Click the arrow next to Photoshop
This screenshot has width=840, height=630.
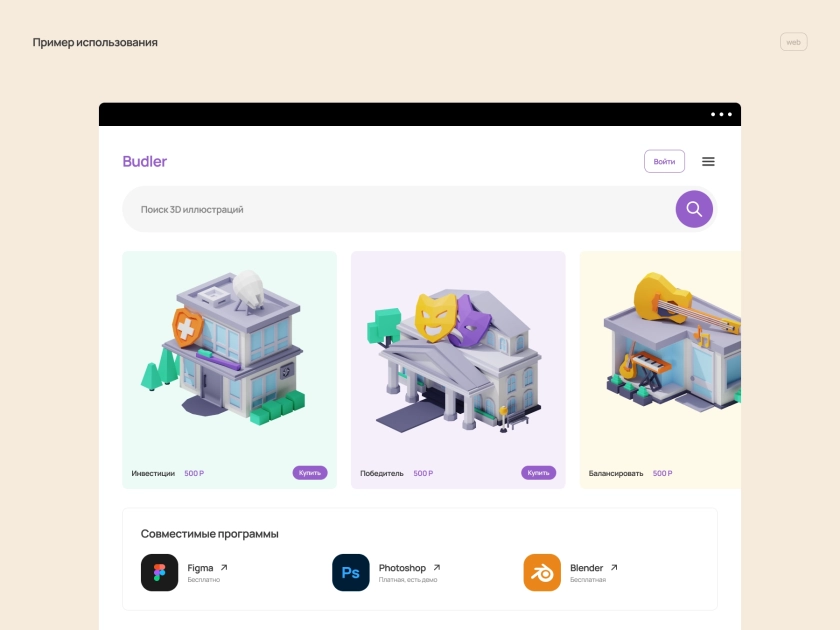coord(437,567)
